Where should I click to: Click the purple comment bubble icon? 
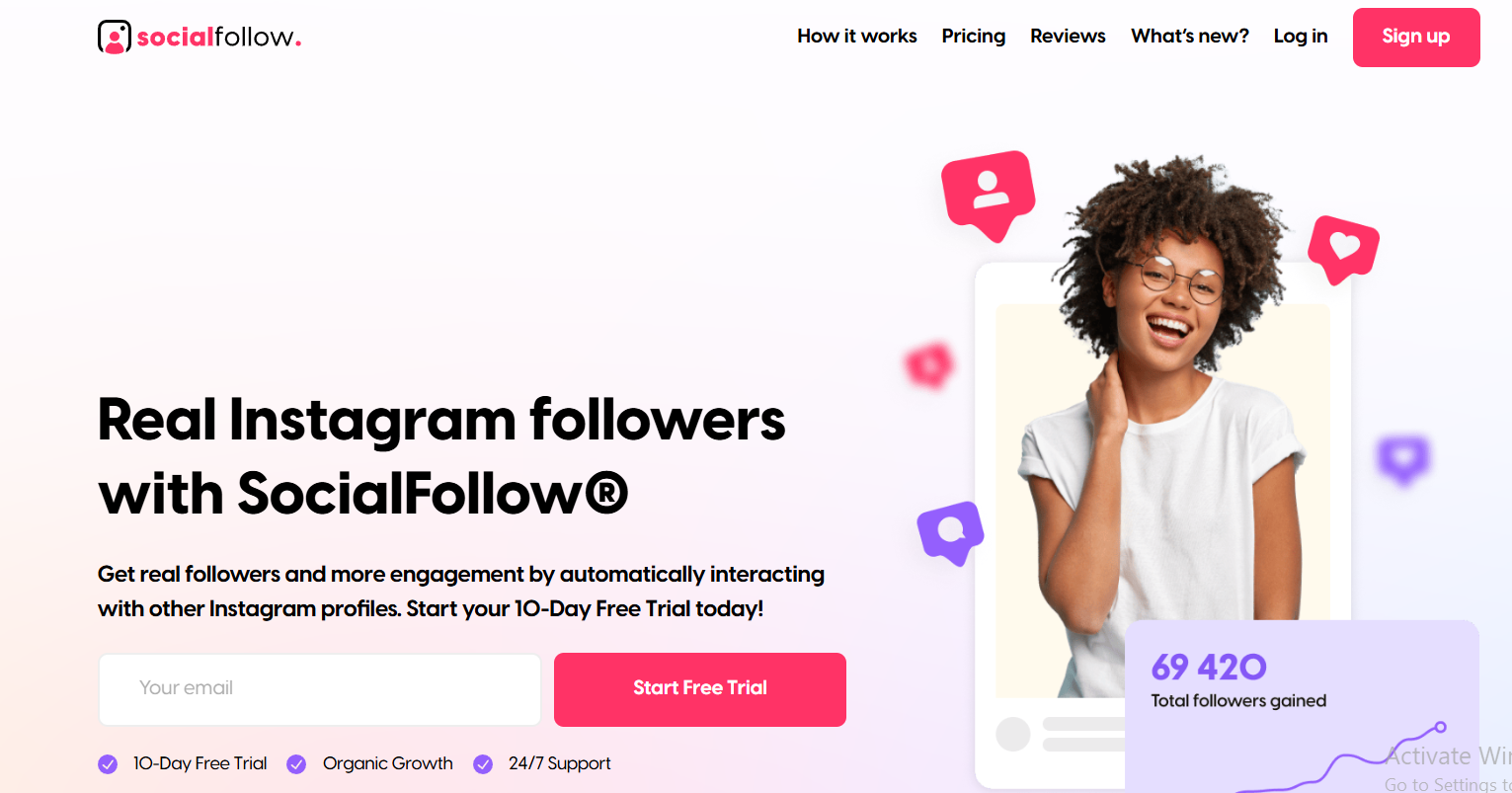coord(950,532)
